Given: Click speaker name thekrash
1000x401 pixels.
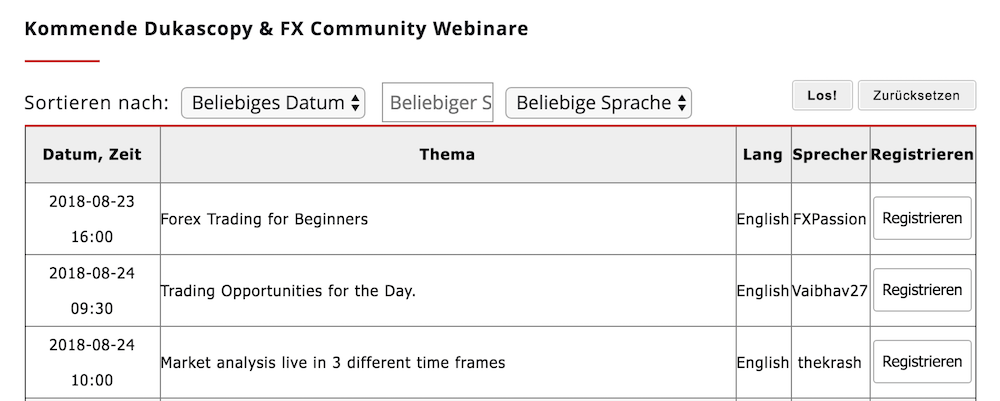Looking at the screenshot, I should (830, 363).
